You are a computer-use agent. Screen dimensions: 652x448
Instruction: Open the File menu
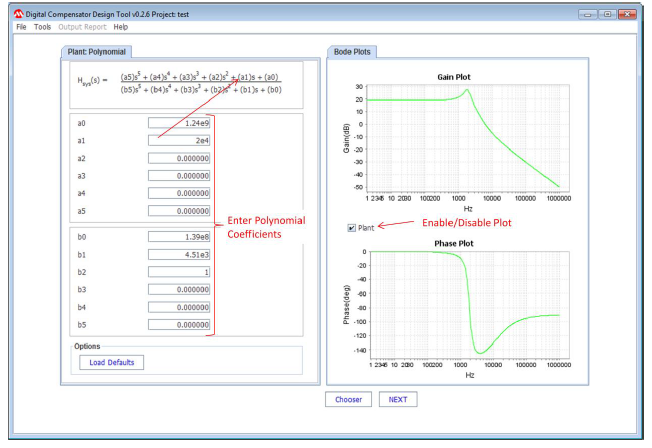(21, 27)
